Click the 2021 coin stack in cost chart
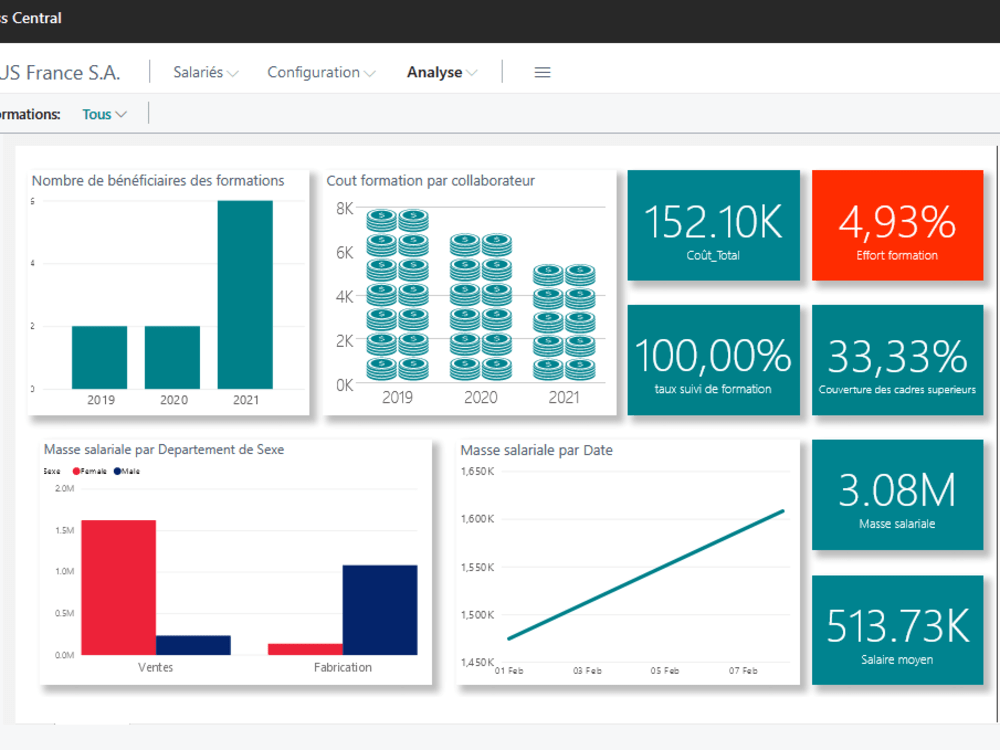The image size is (1000, 750). [564, 323]
